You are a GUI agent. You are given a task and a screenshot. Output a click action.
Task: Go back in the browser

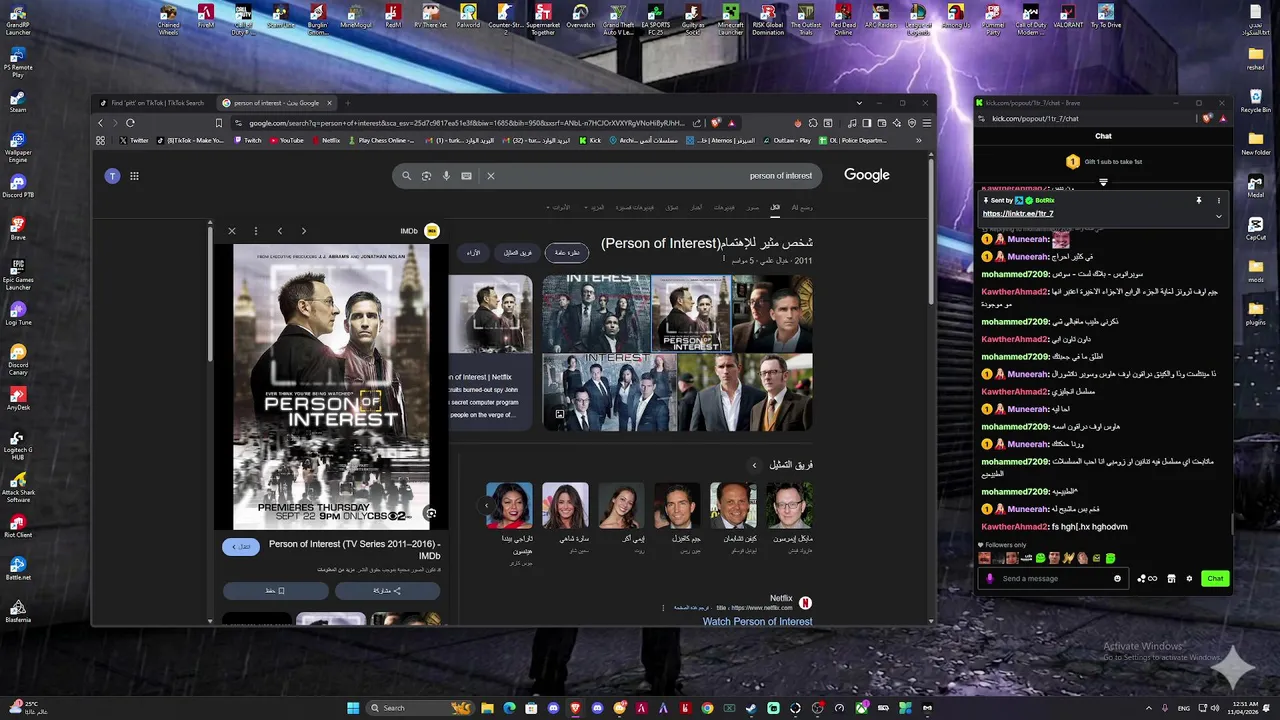[x=100, y=123]
